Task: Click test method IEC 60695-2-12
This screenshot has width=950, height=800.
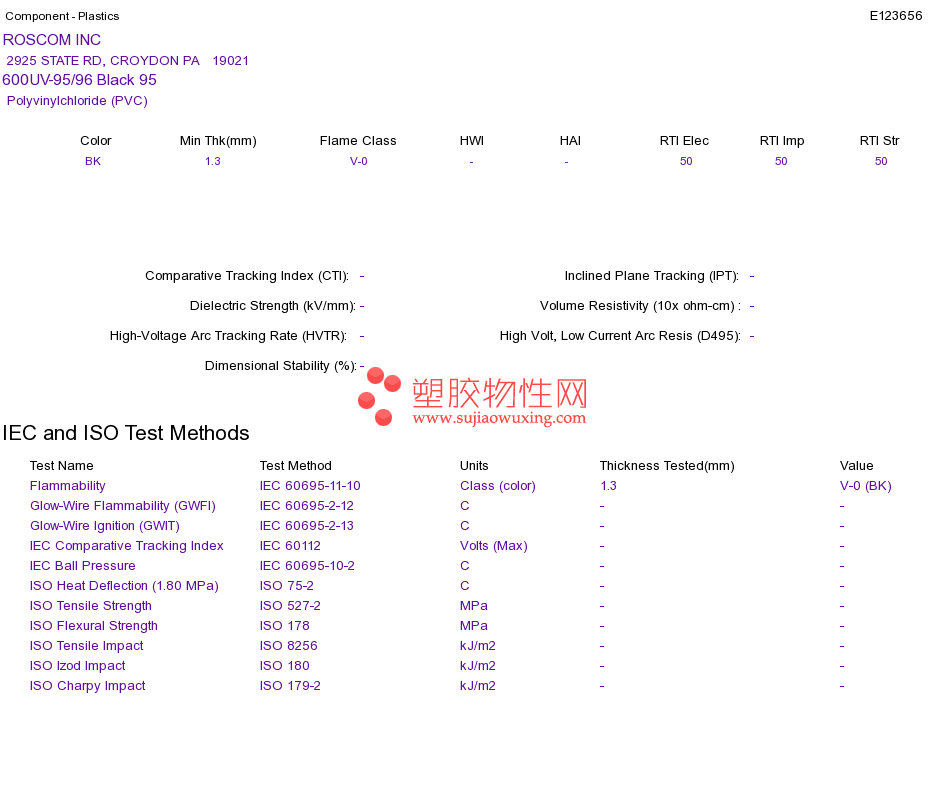Action: (x=307, y=505)
